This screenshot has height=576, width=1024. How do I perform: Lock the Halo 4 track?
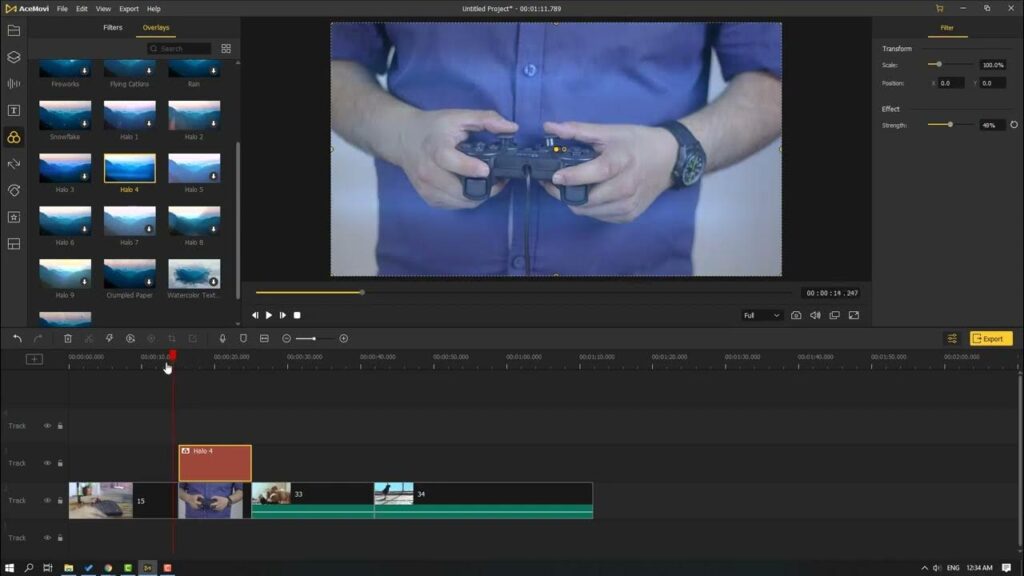[60, 463]
